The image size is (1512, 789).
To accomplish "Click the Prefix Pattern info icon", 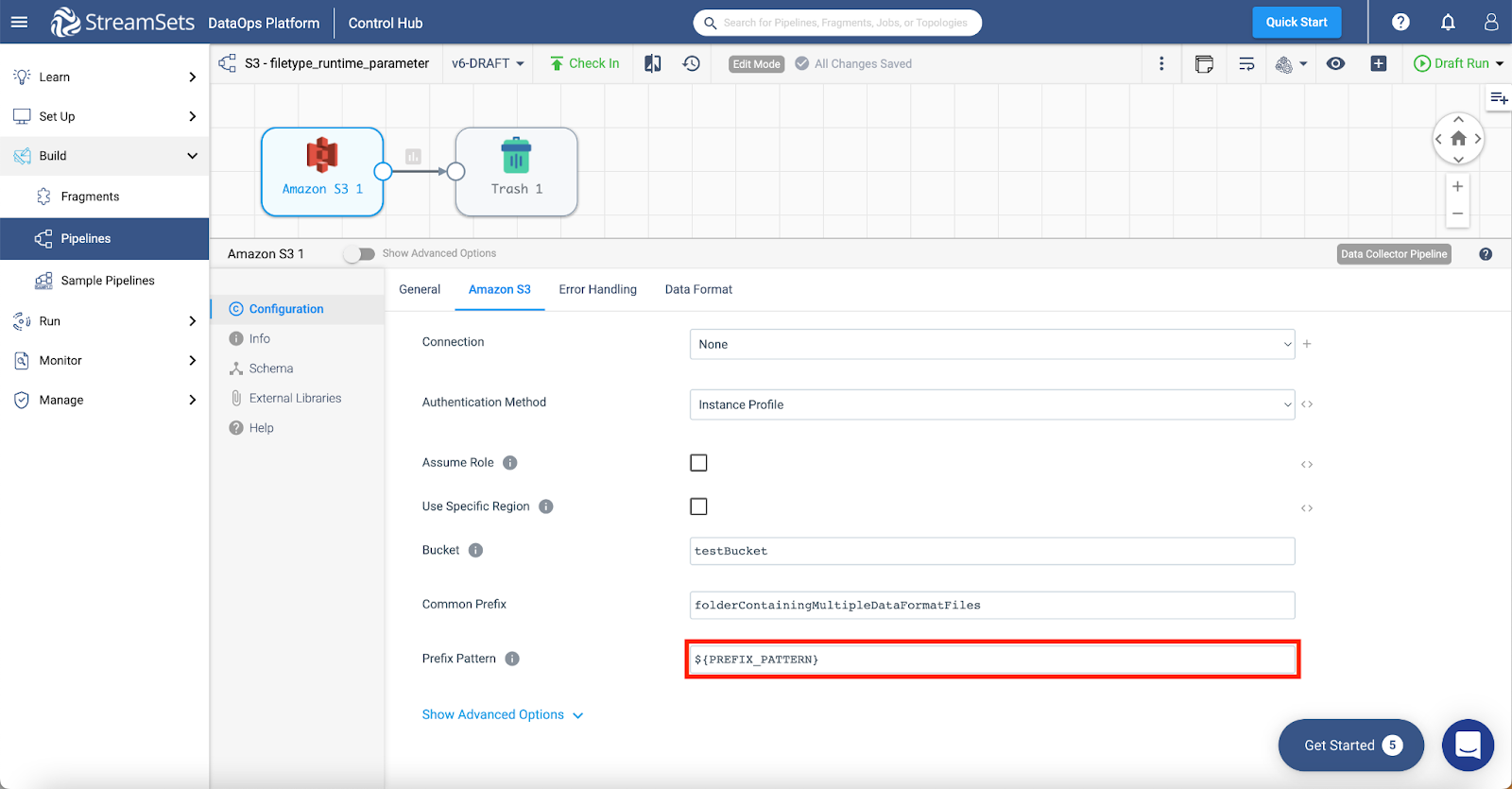I will (x=512, y=659).
